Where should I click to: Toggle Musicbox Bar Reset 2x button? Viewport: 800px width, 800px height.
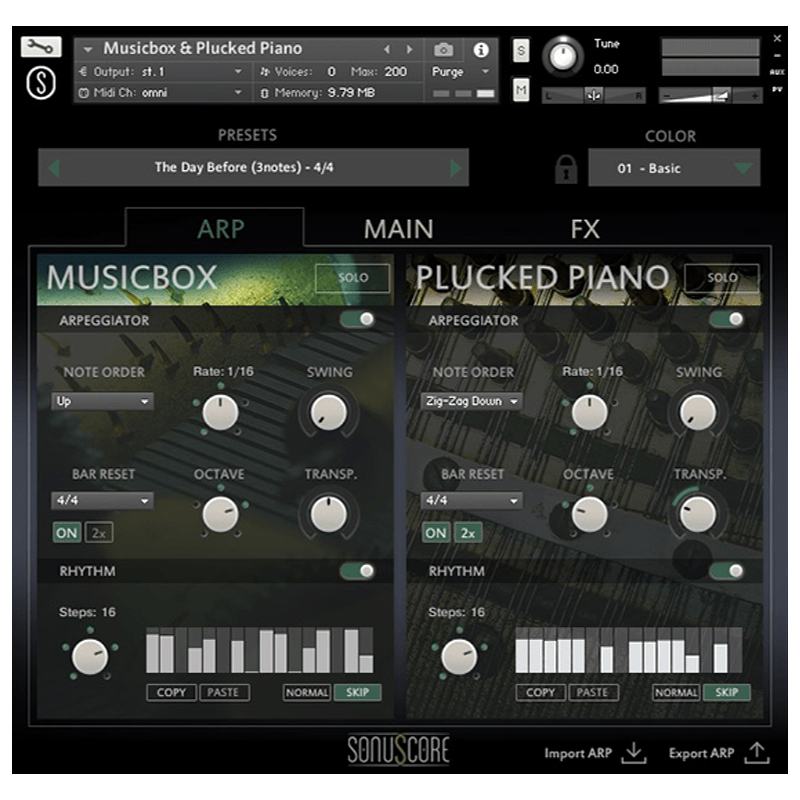[x=98, y=533]
